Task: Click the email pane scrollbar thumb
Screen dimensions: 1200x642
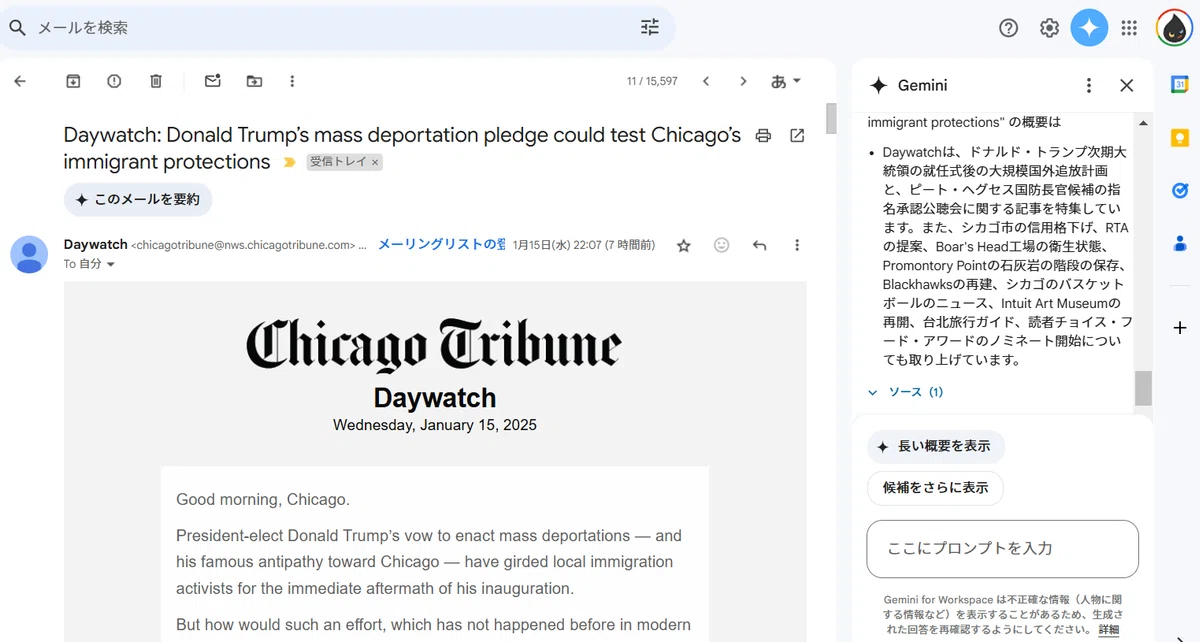Action: point(831,118)
